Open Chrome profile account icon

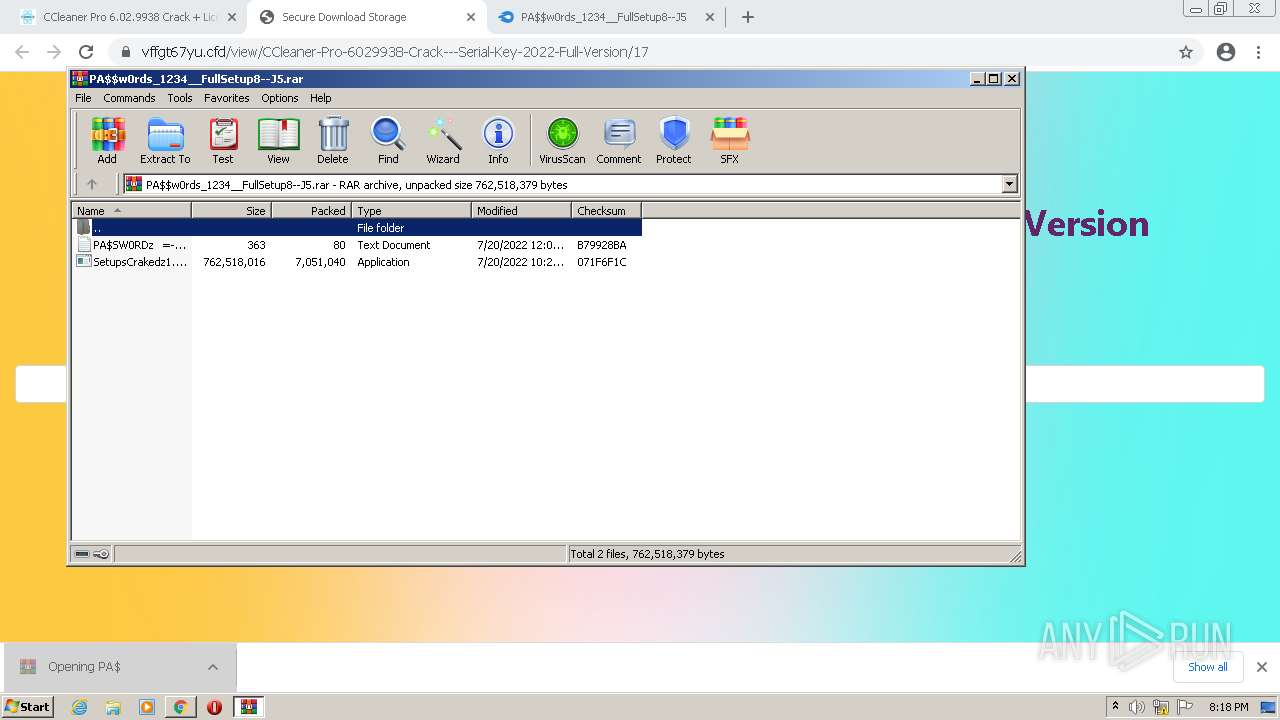point(1226,52)
